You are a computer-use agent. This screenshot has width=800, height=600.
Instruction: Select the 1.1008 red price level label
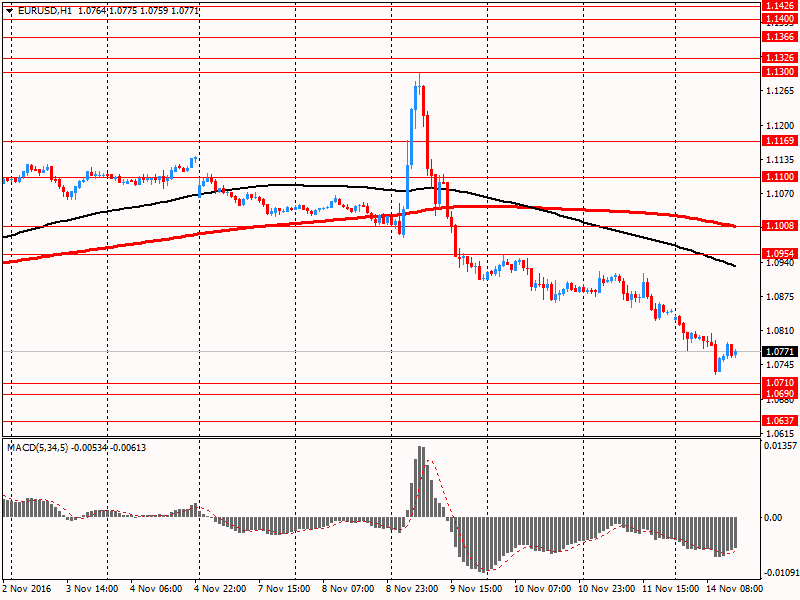(x=780, y=226)
